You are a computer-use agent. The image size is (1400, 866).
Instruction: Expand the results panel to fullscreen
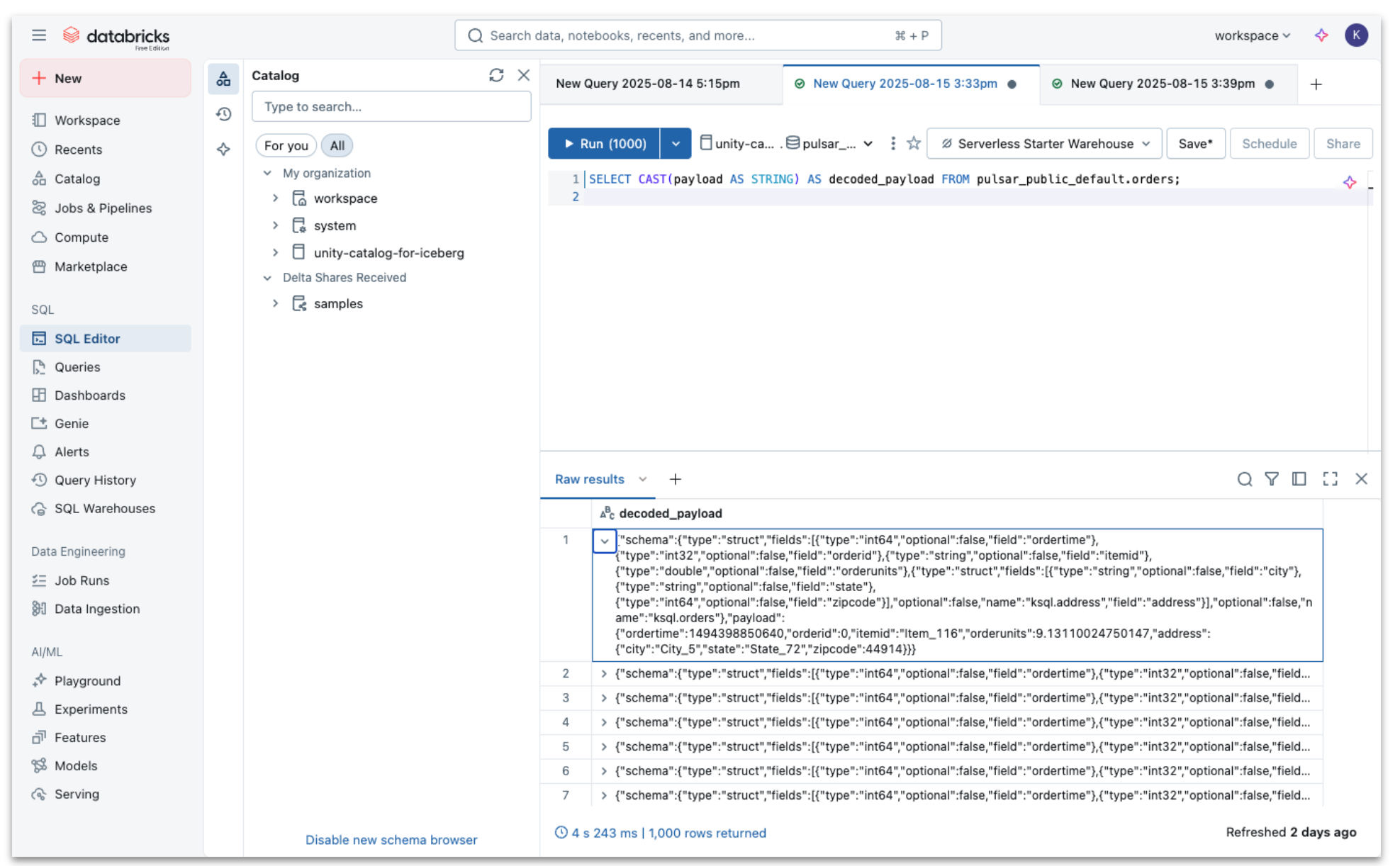(x=1331, y=479)
